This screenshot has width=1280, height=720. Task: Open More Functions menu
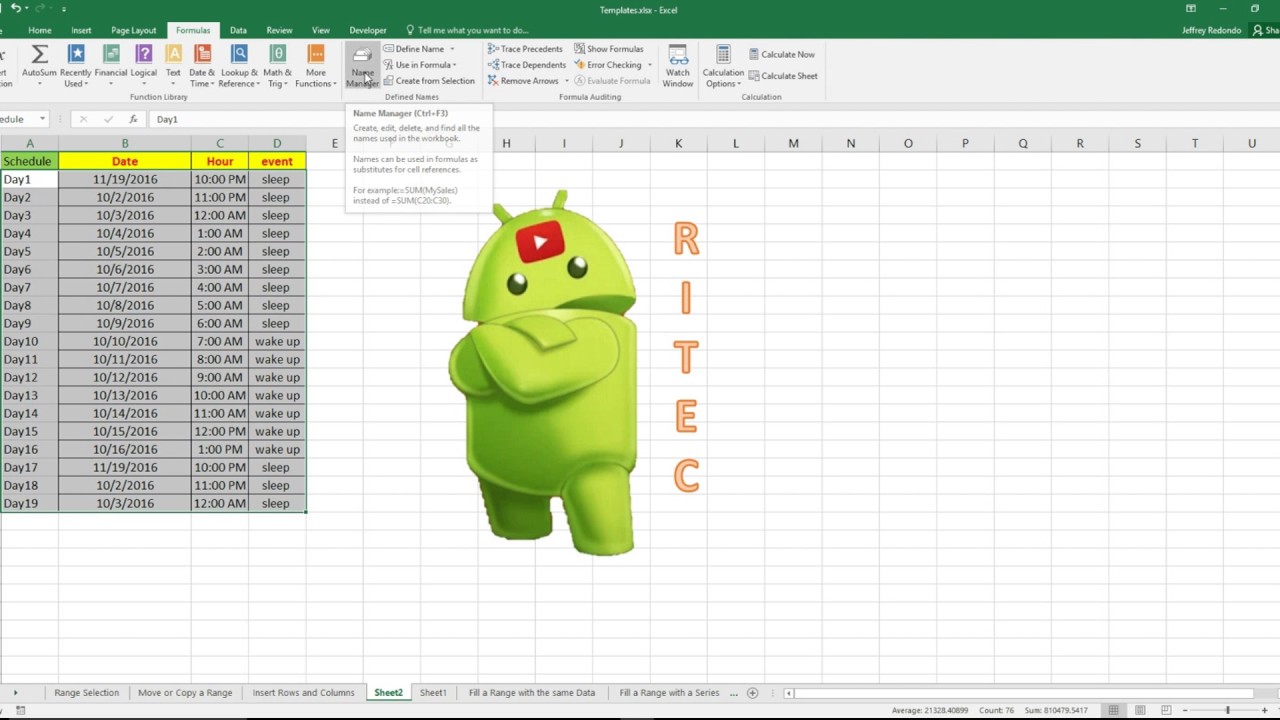click(x=316, y=65)
